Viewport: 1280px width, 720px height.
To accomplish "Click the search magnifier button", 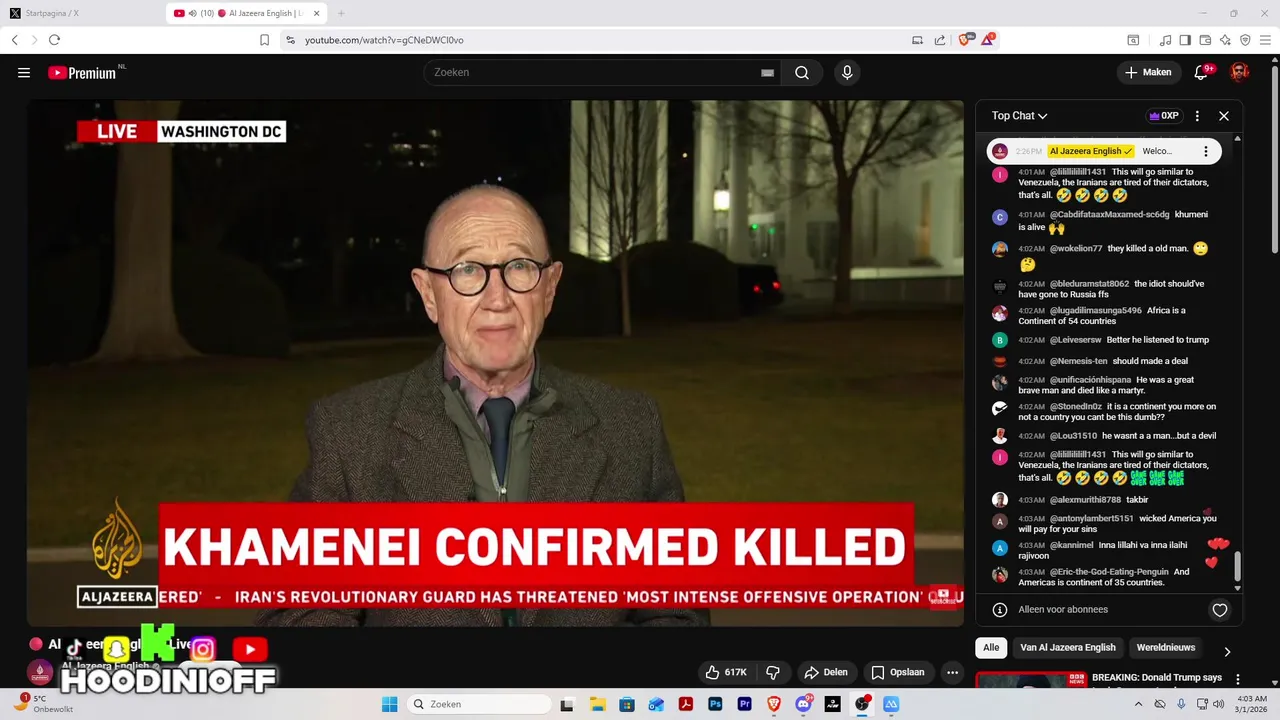I will (x=802, y=72).
